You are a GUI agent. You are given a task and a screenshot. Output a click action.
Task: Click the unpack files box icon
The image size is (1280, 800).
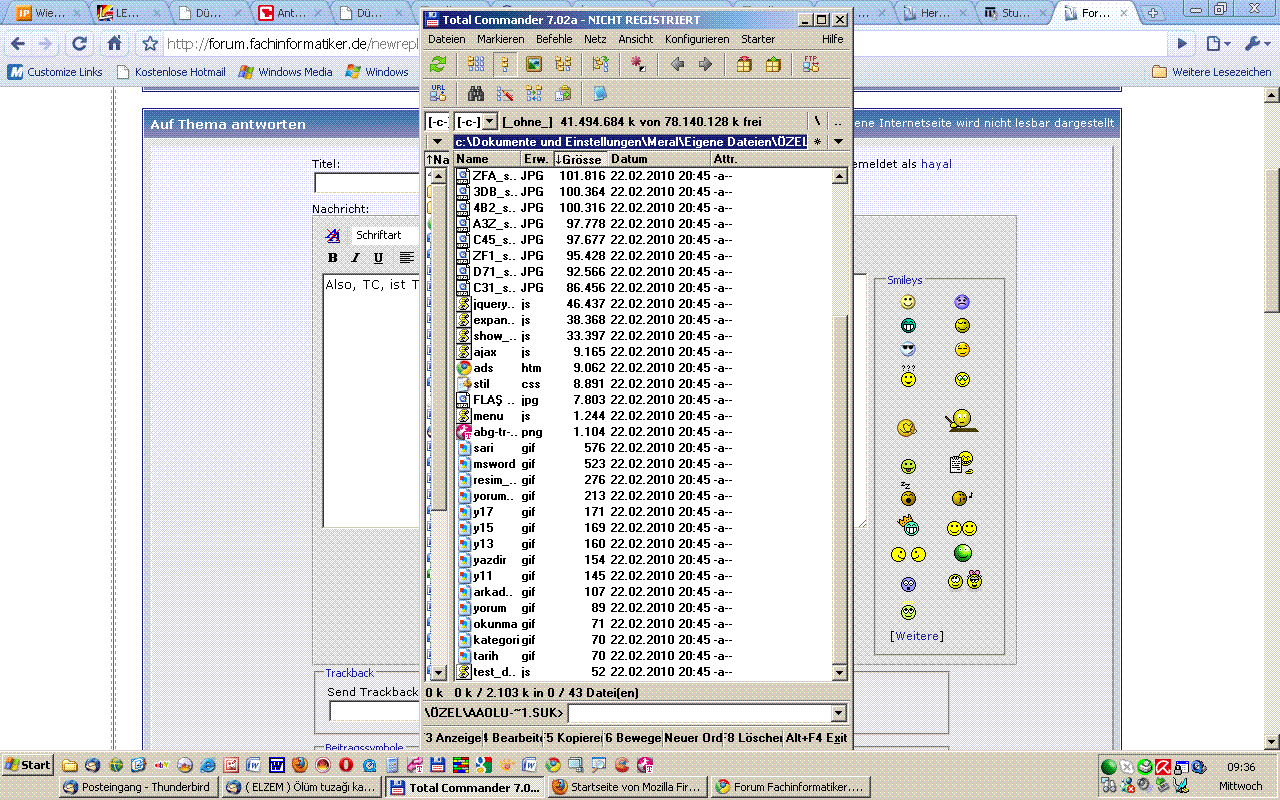(x=773, y=64)
